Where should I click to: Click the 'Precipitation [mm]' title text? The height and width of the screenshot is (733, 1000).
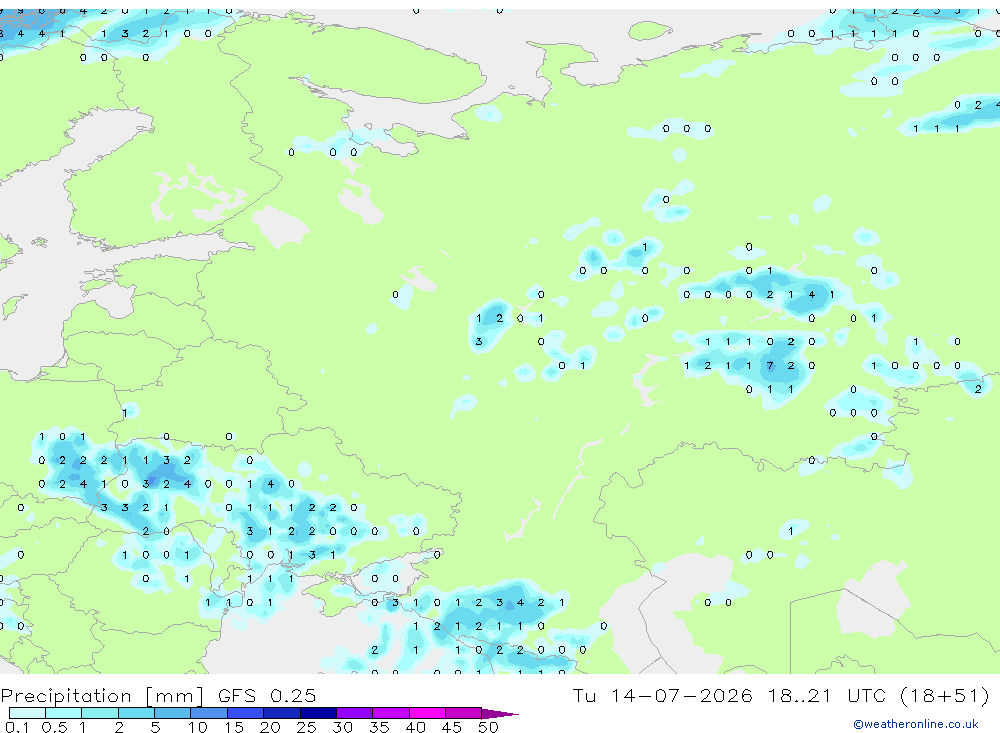[x=102, y=696]
